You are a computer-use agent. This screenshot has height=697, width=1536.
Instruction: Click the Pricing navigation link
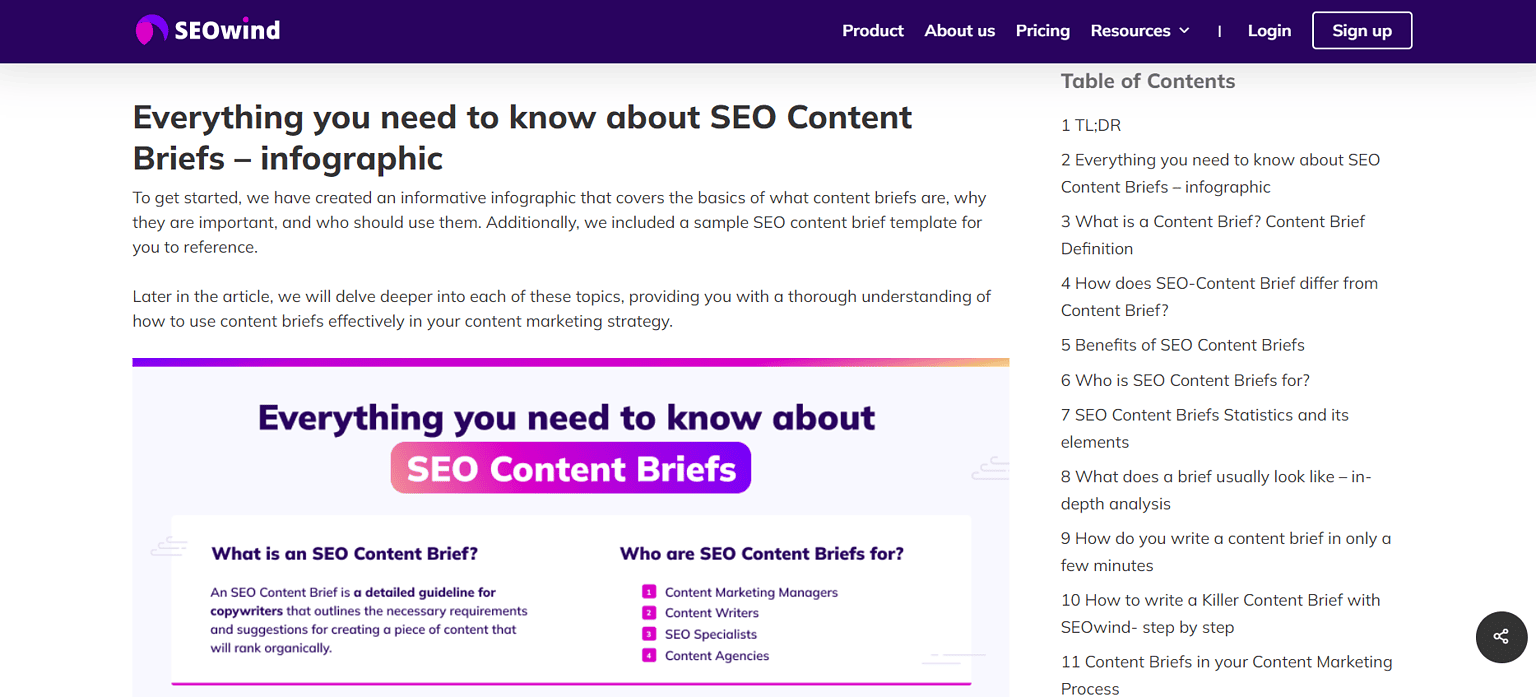click(1042, 30)
